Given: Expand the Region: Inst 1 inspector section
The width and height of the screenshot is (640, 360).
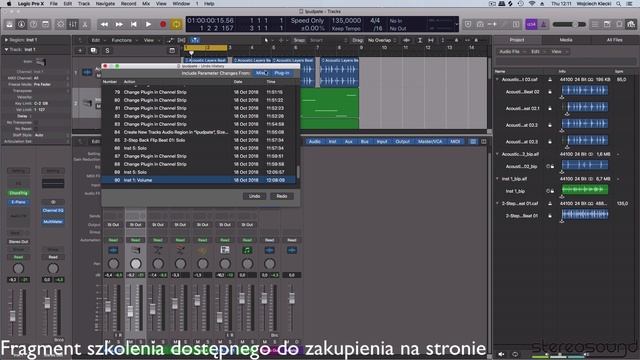Looking at the screenshot, I should click(x=6, y=40).
